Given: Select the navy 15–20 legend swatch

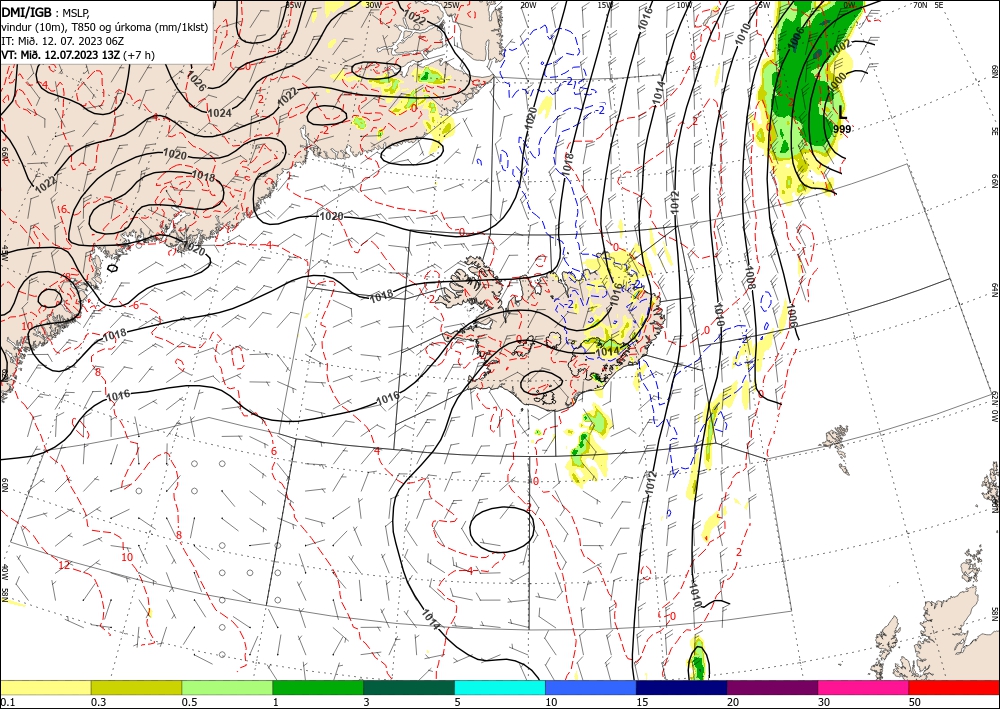Looking at the screenshot, I should coord(682,687).
